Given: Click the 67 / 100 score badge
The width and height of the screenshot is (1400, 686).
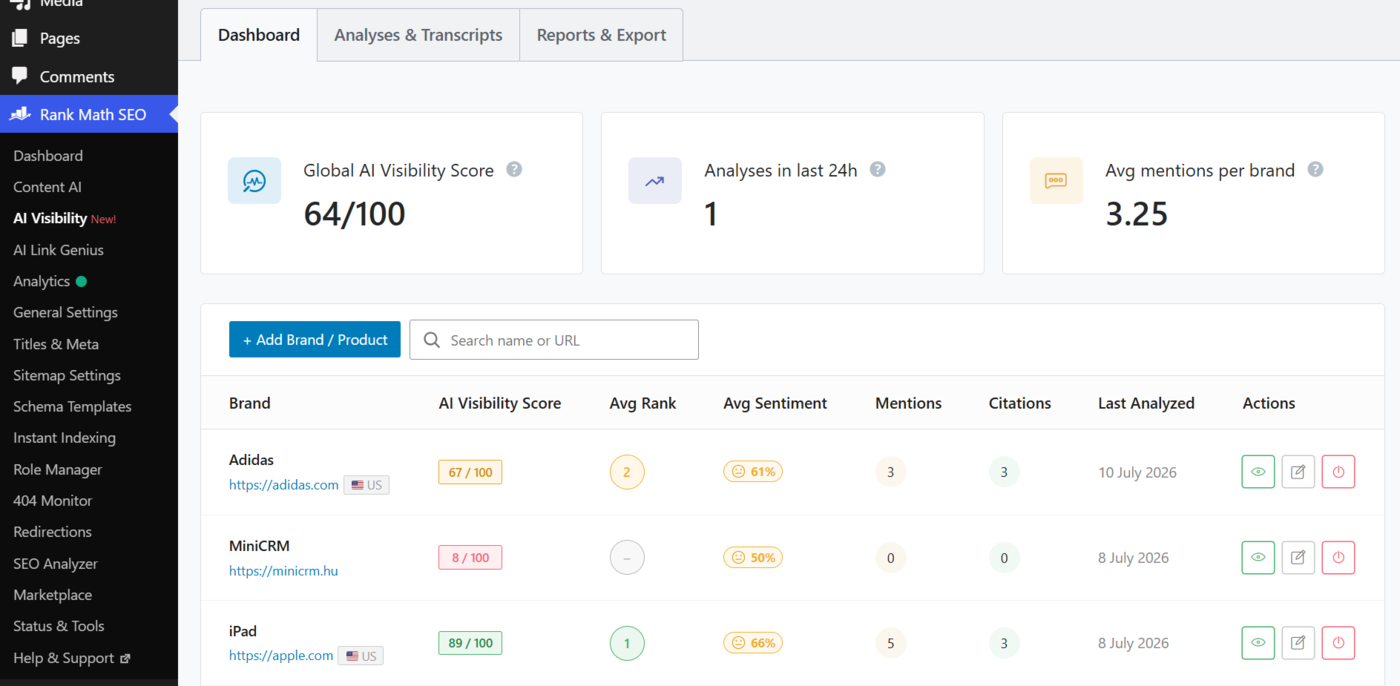Looking at the screenshot, I should pyautogui.click(x=470, y=472).
